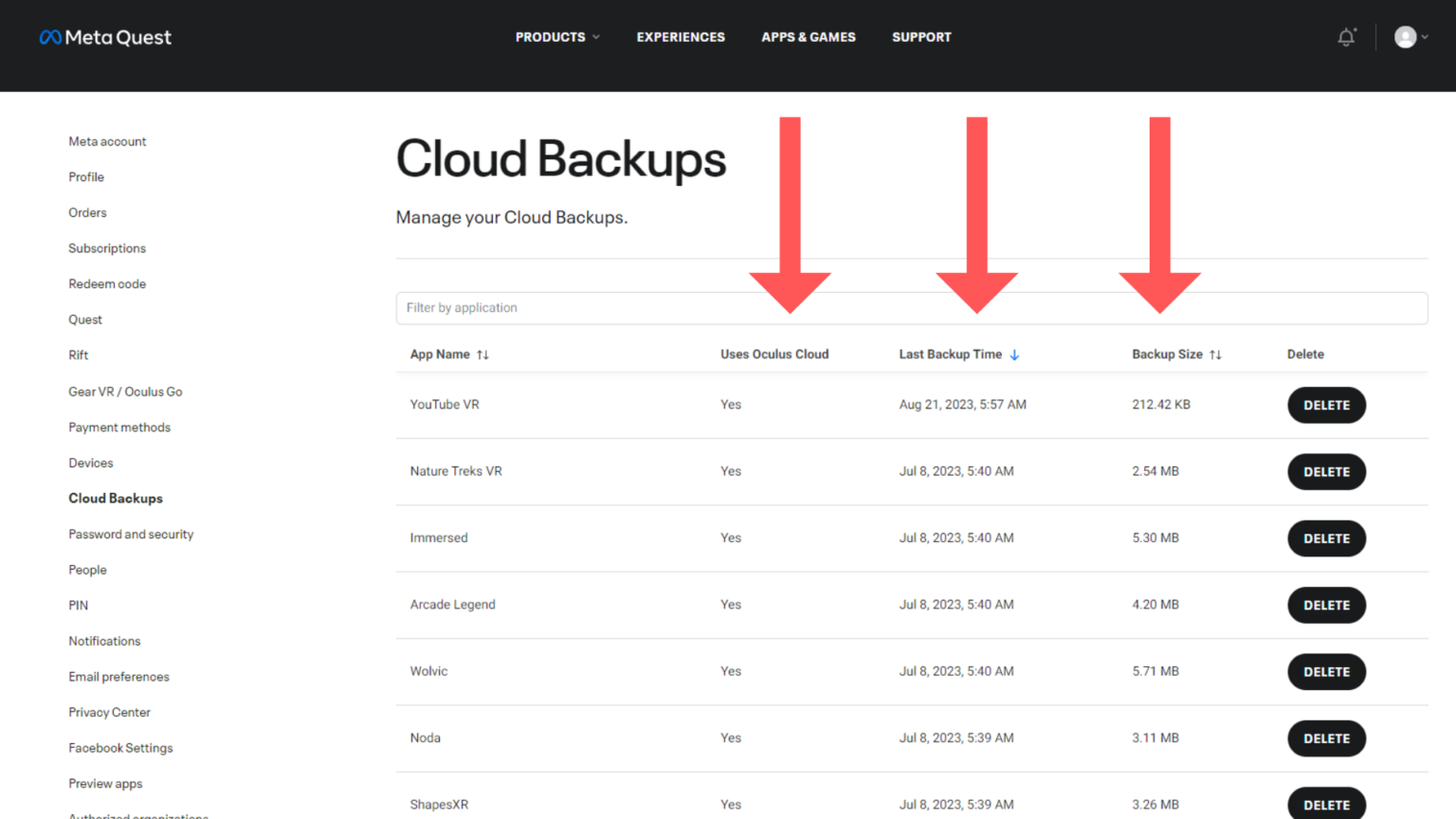Screen dimensions: 1456x819
Task: Delete the Arcade Legend backup
Action: pos(1326,605)
